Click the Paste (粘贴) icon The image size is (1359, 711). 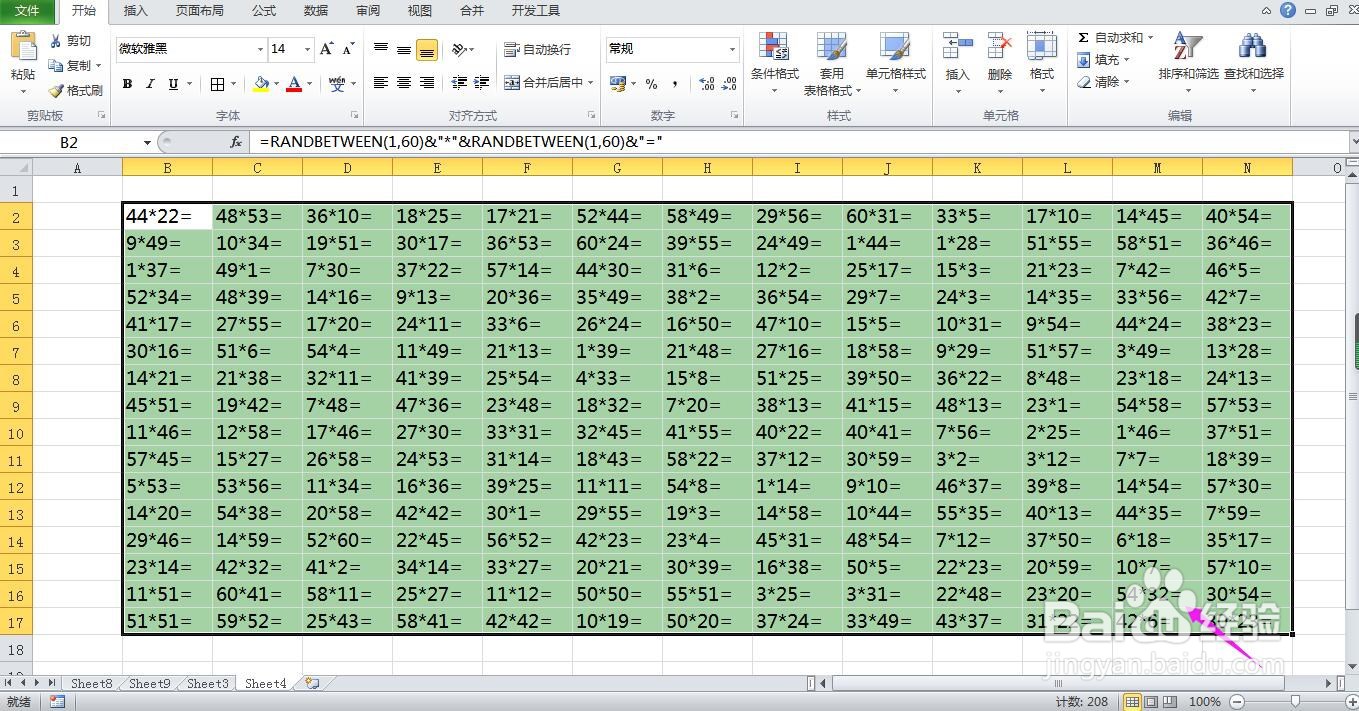pos(23,47)
